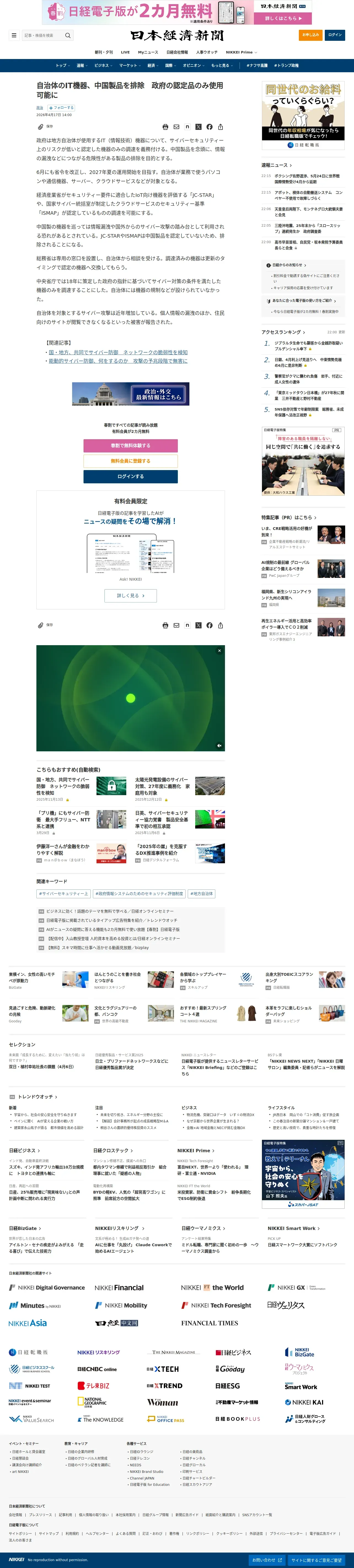Click 詳しく見る in Ask! NIKKEI box
This screenshot has height=1568, width=354.
(x=131, y=596)
